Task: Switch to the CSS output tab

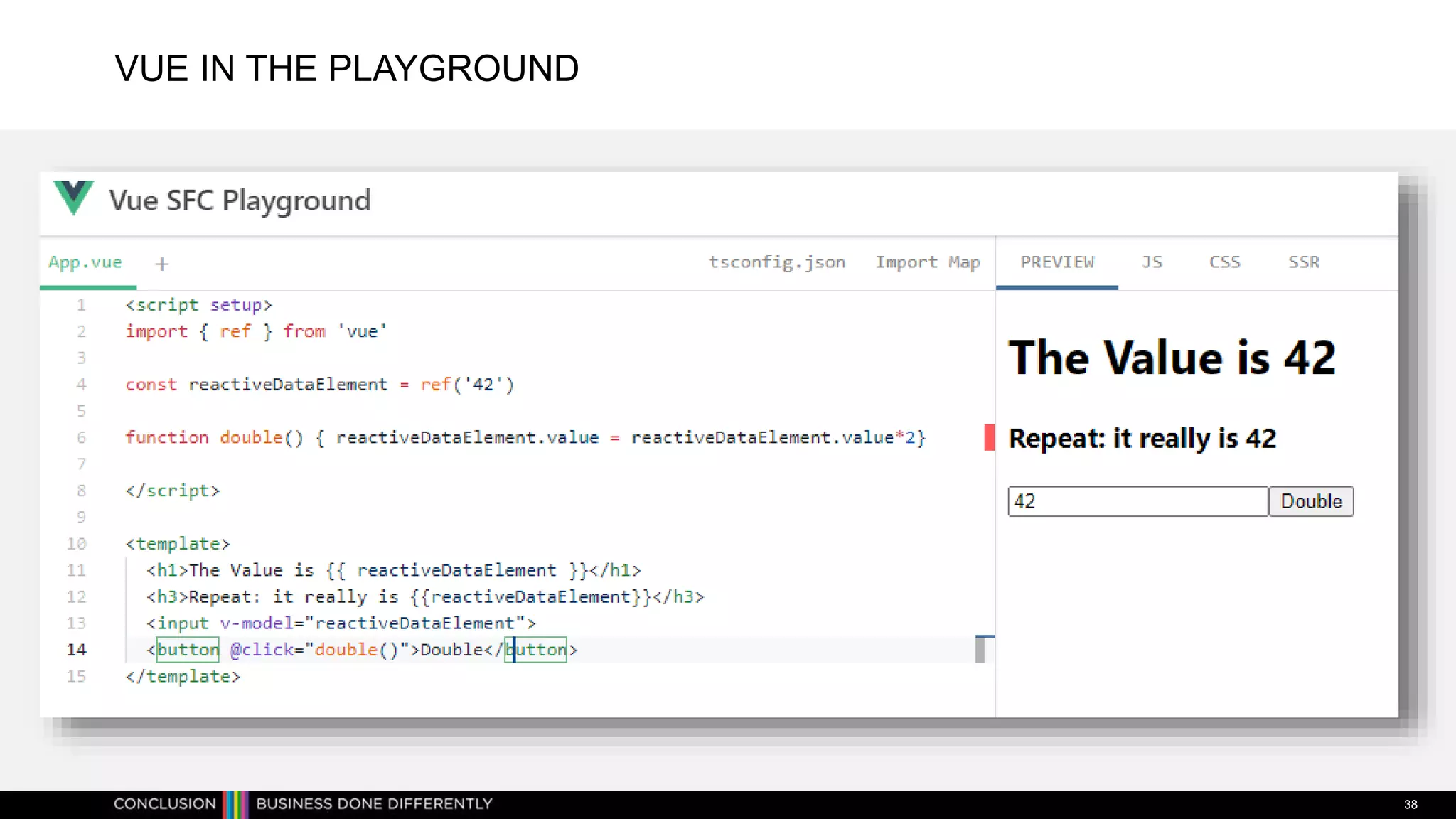Action: 1225,262
